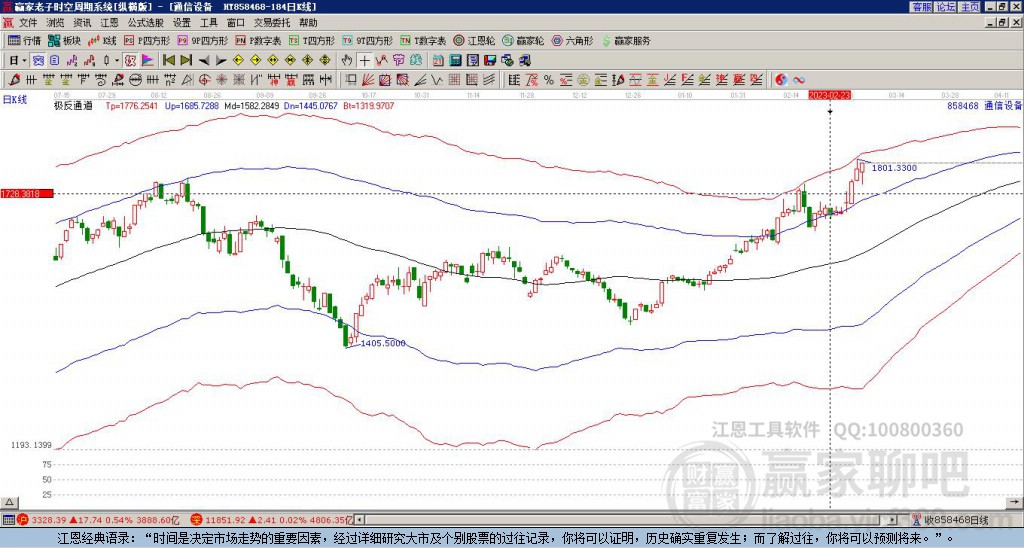Open the 六角形 hexagon tool
This screenshot has height=548, width=1024.
click(x=572, y=40)
